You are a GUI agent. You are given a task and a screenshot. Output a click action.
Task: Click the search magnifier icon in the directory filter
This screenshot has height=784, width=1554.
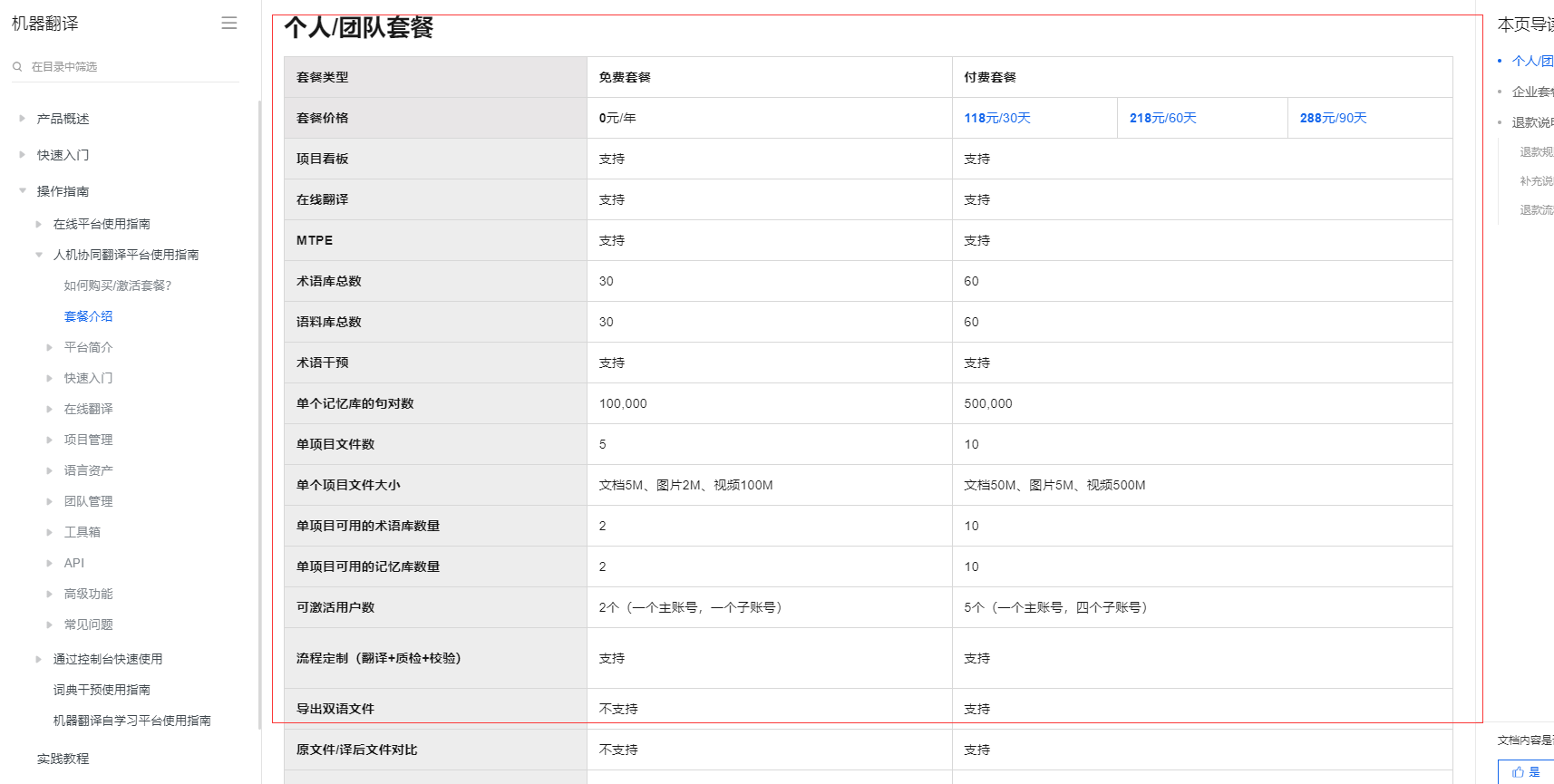[x=17, y=66]
